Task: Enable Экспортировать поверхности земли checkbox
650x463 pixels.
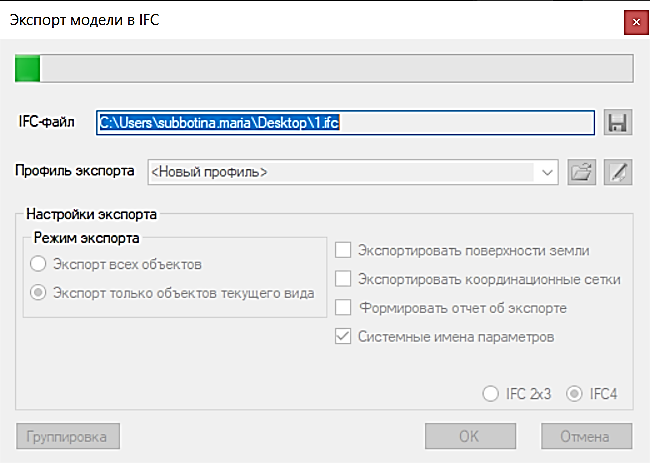Action: (x=343, y=250)
